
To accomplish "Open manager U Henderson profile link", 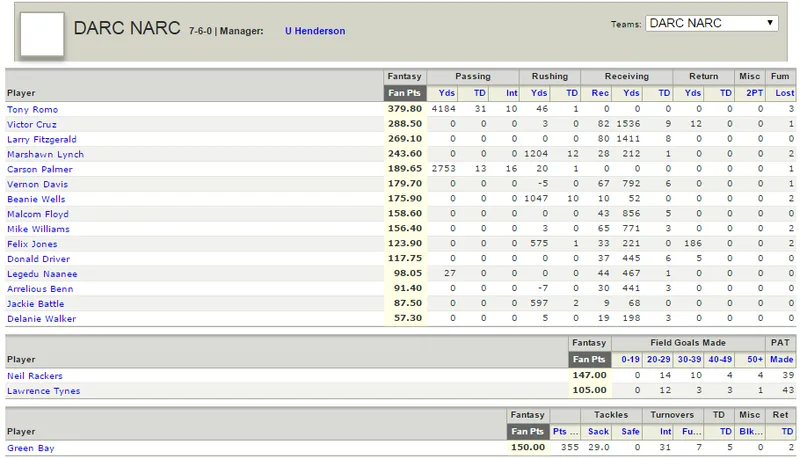I will (315, 31).
